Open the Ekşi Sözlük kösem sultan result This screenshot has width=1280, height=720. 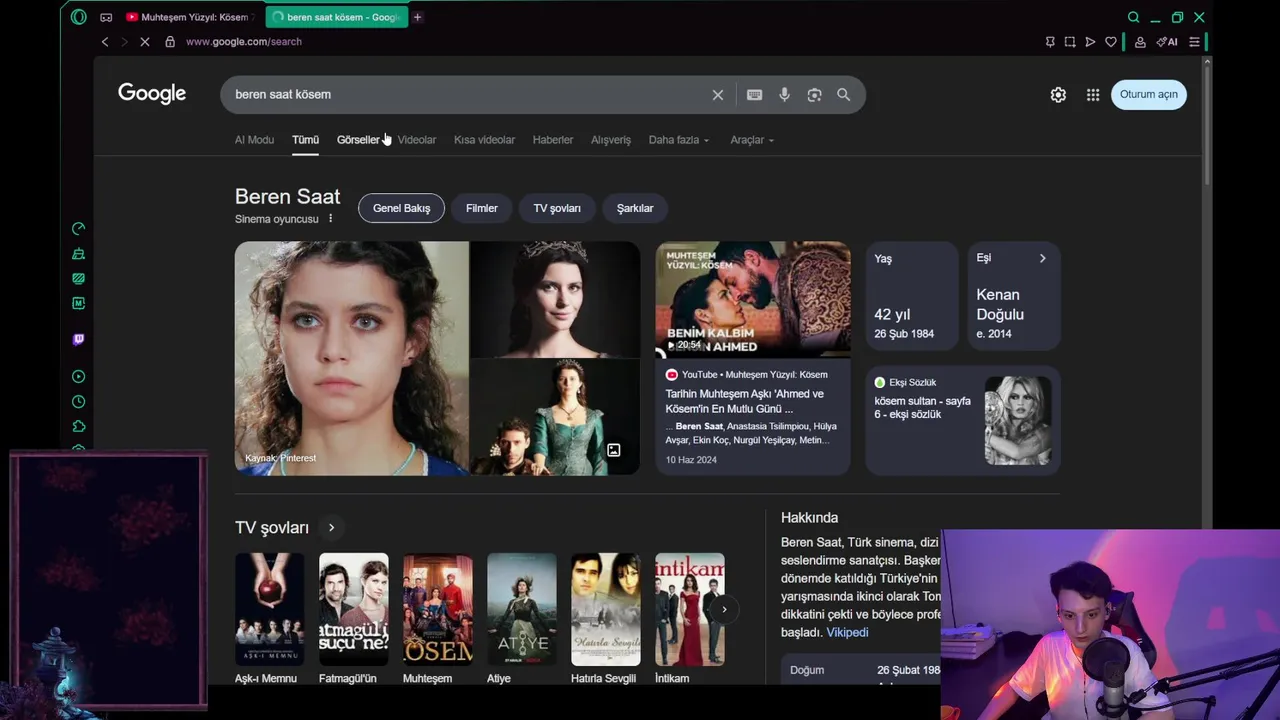(x=922, y=407)
